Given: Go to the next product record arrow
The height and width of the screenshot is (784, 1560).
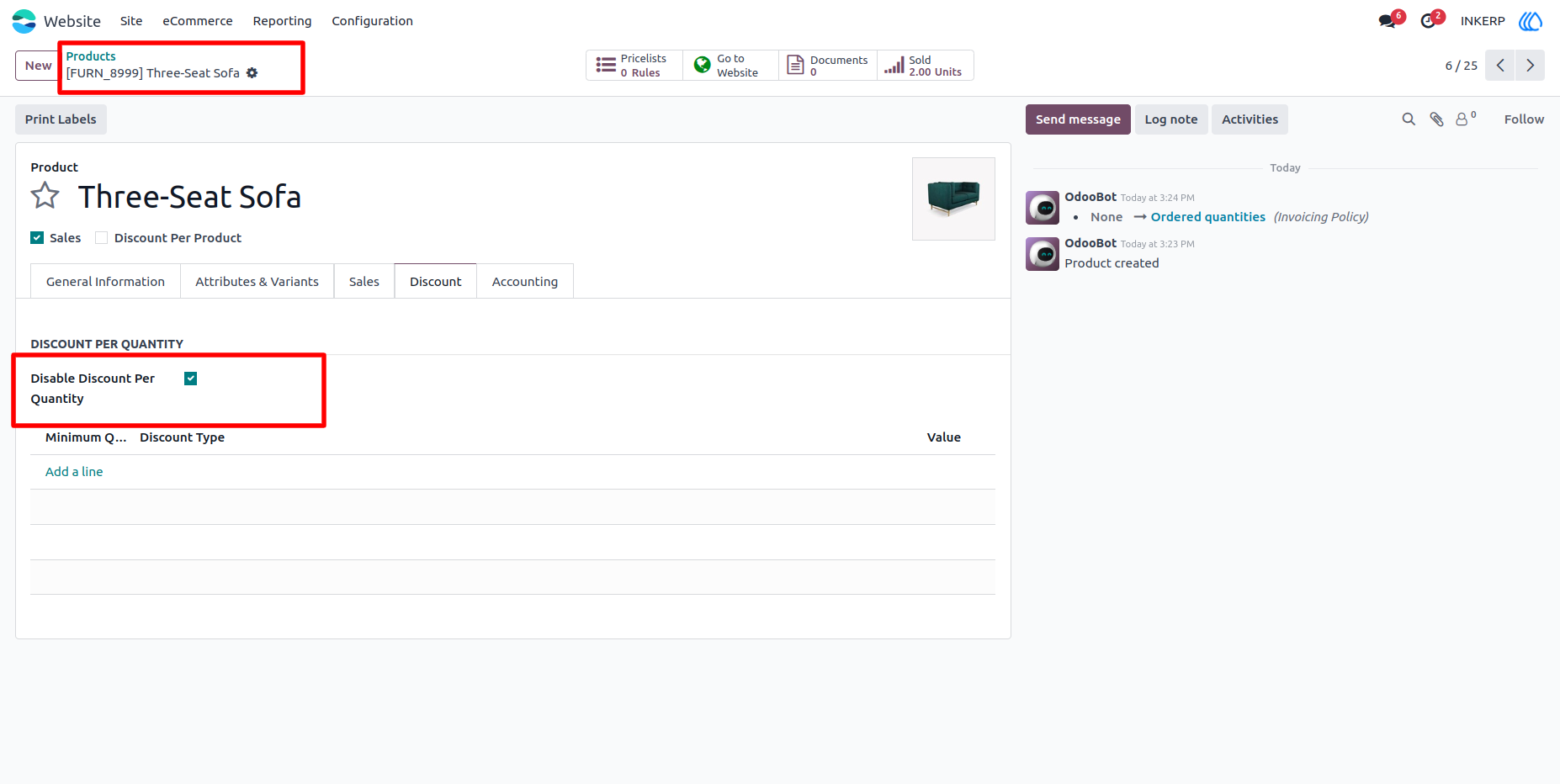Looking at the screenshot, I should 1530,66.
